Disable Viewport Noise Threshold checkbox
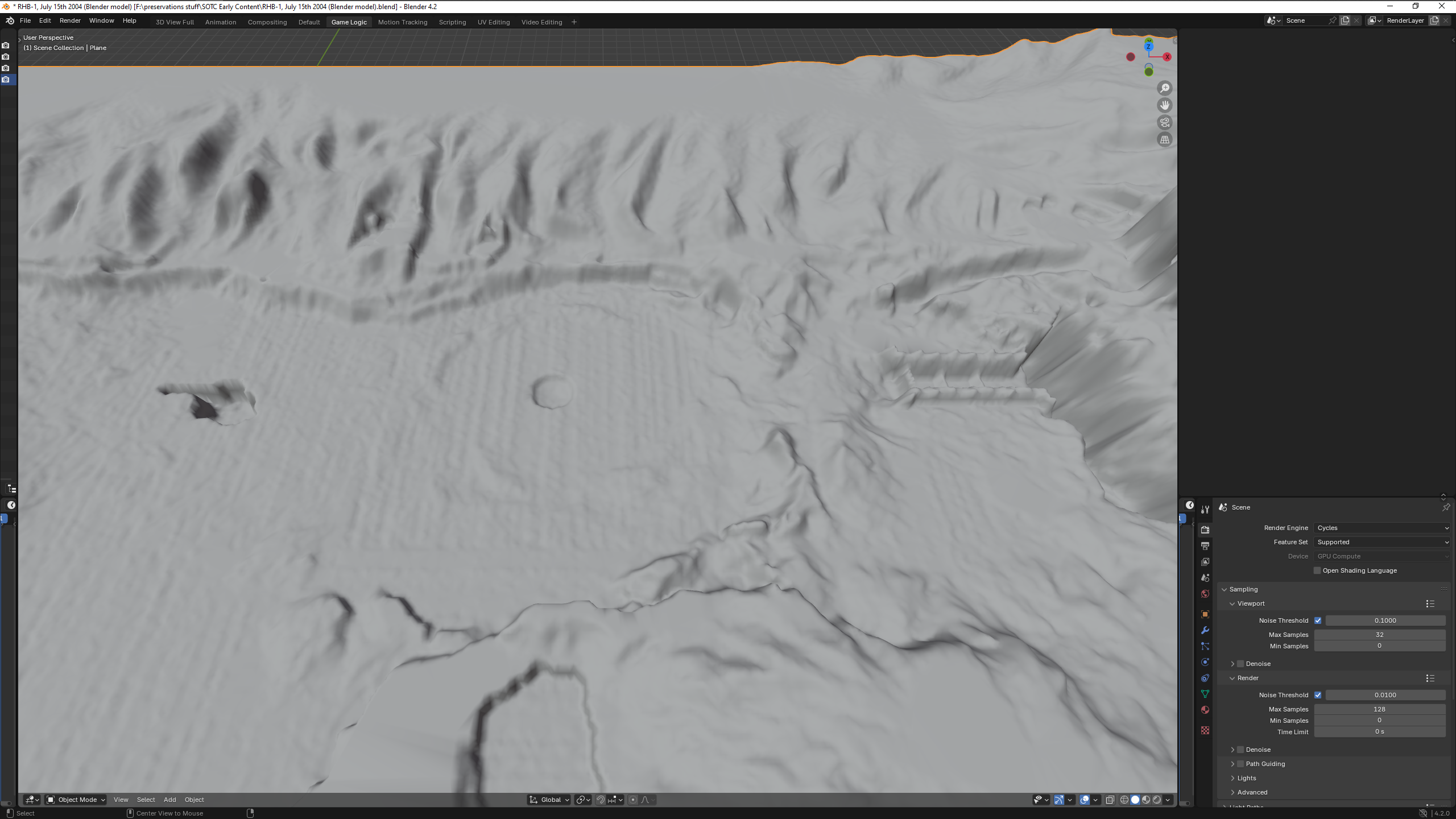Screen dimensions: 1456x819 [x=1318, y=621]
